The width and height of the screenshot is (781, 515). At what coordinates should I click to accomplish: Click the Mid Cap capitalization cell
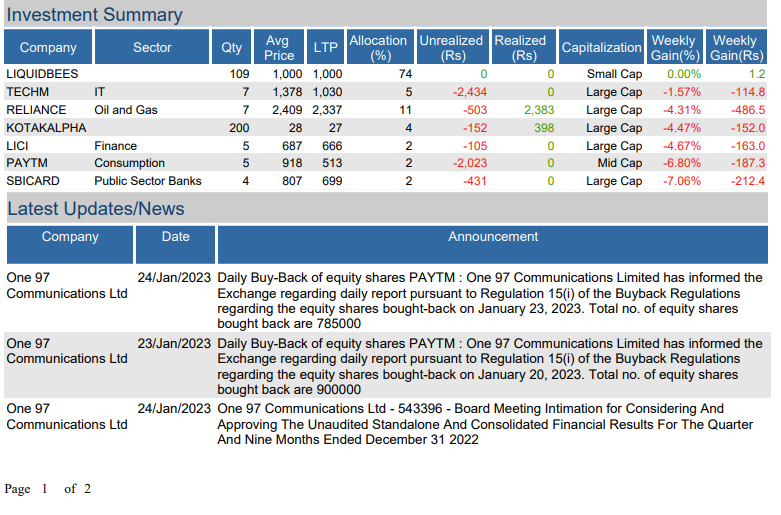pos(620,163)
